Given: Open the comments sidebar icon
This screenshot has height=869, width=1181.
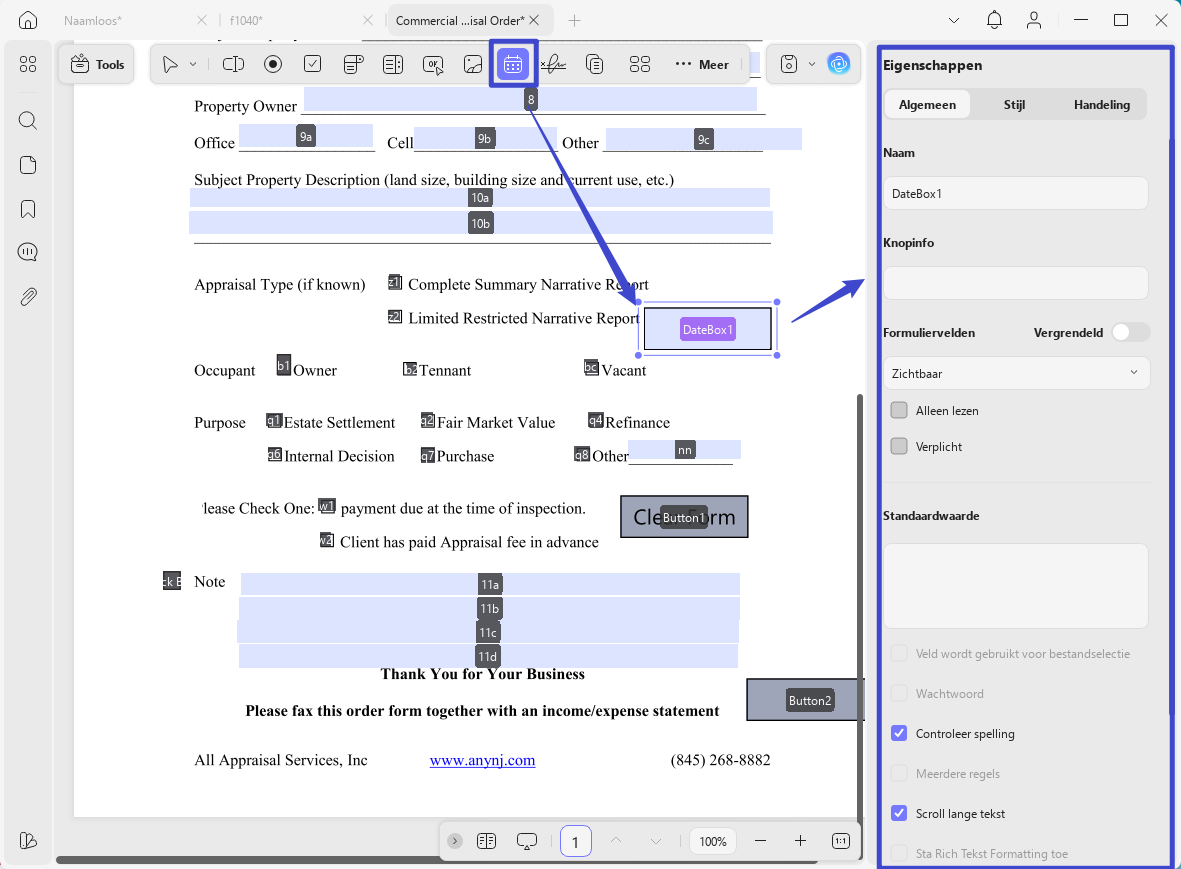Looking at the screenshot, I should (x=28, y=252).
